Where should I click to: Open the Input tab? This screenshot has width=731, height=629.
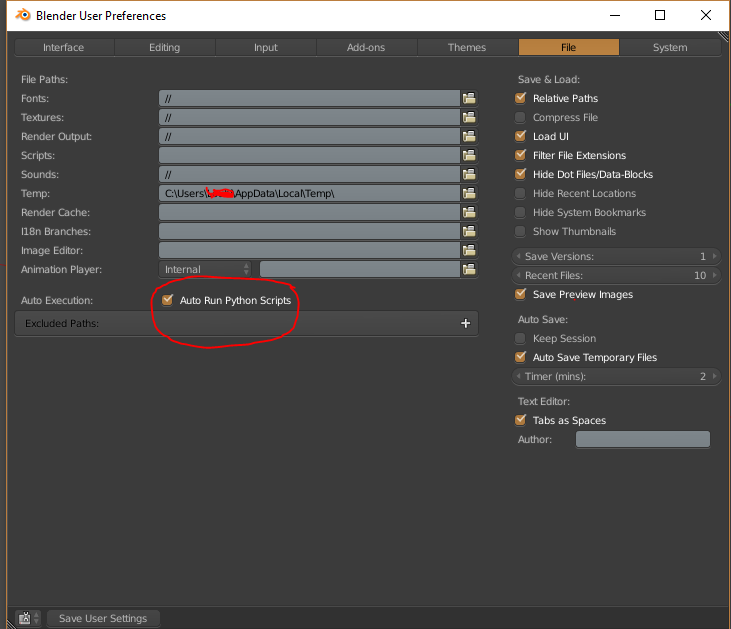[266, 47]
